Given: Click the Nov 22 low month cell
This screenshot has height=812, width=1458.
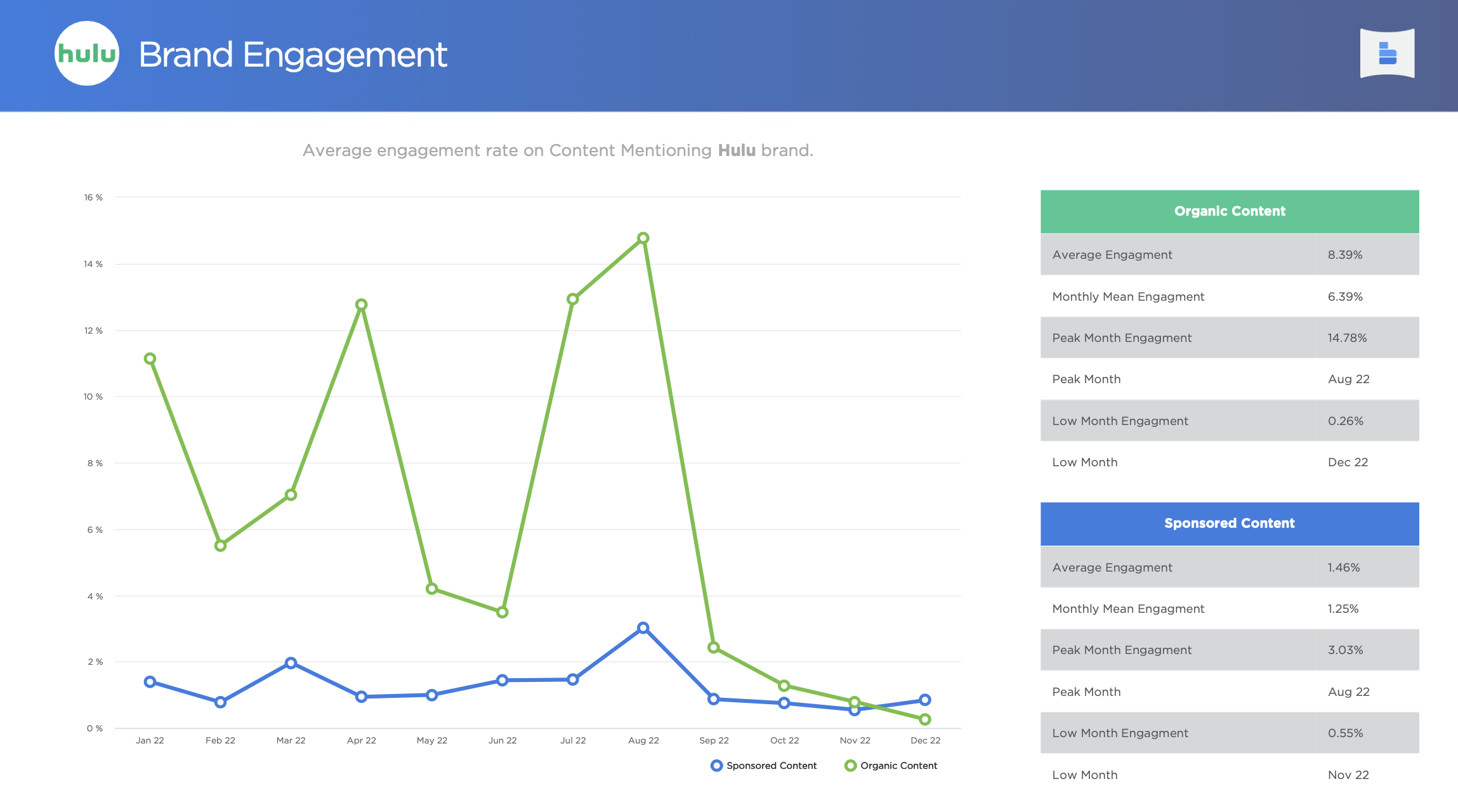Looking at the screenshot, I should tap(1348, 775).
